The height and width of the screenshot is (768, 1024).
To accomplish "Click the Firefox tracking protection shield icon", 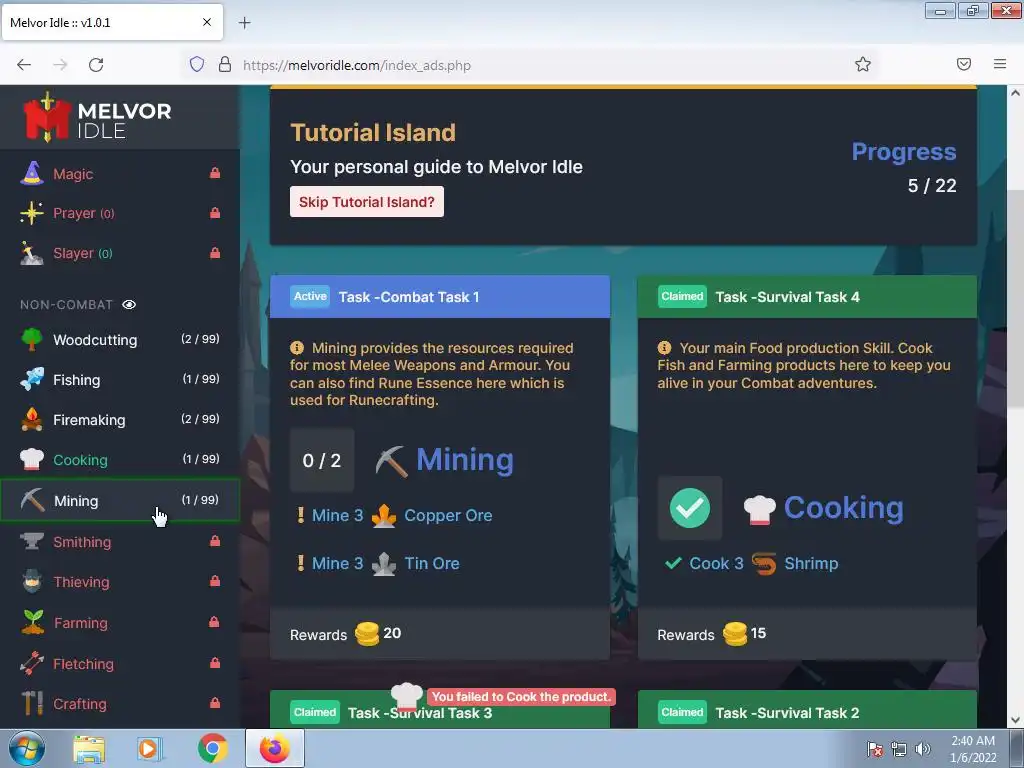I will pyautogui.click(x=197, y=64).
